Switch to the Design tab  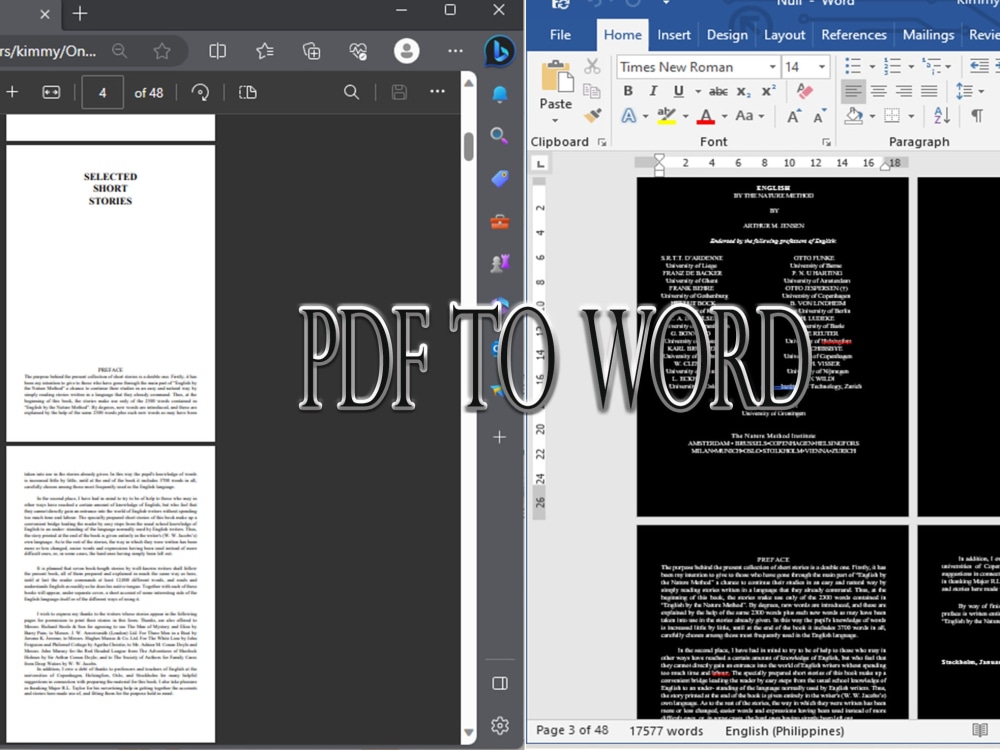(727, 35)
